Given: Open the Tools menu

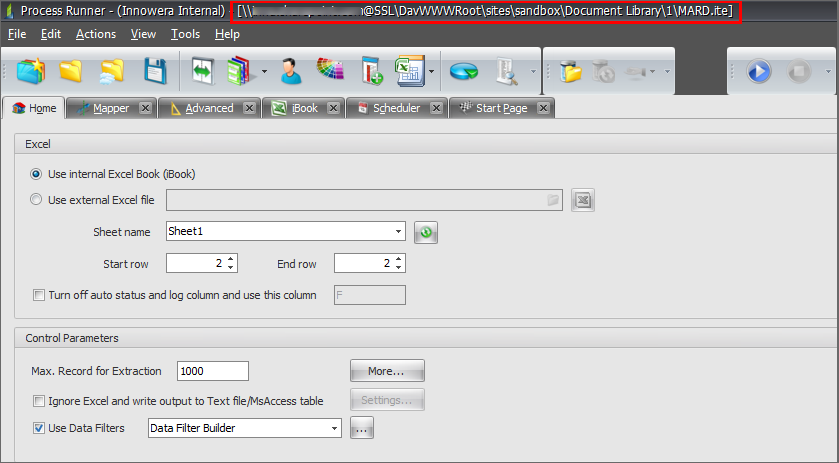Looking at the screenshot, I should click(185, 34).
